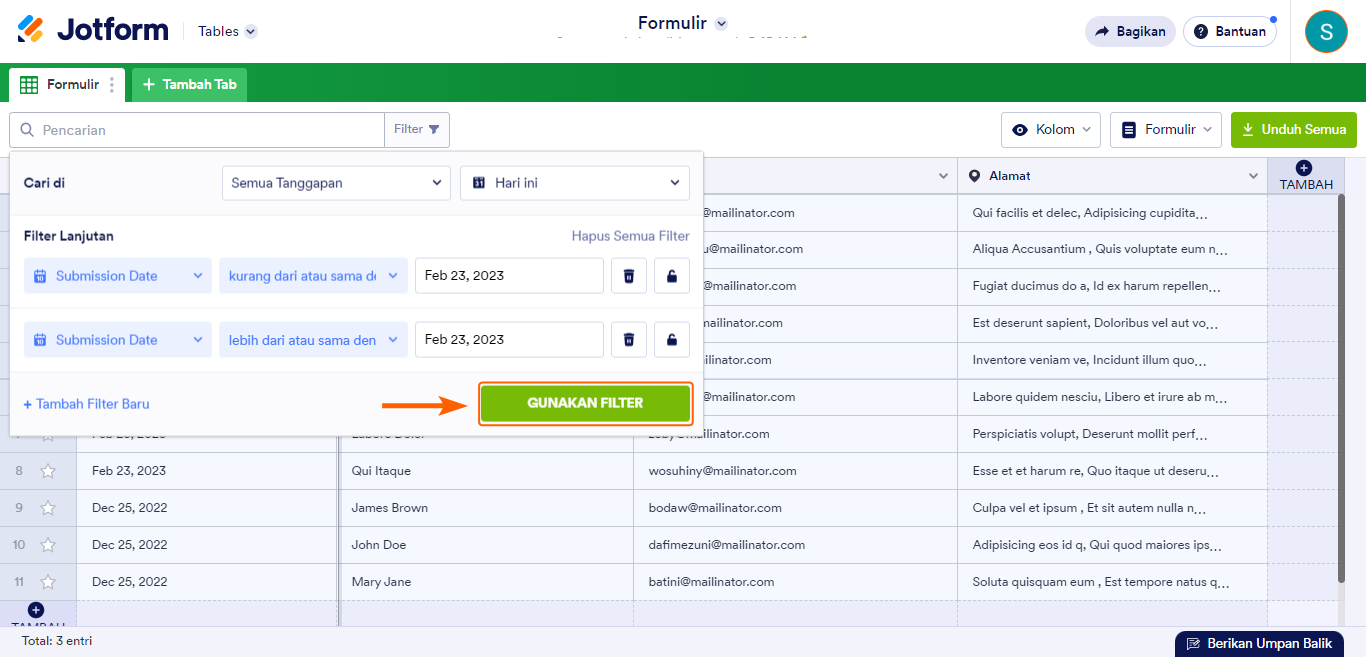The width and height of the screenshot is (1366, 657).
Task: Click the plus Tambah column icon
Action: (1303, 169)
